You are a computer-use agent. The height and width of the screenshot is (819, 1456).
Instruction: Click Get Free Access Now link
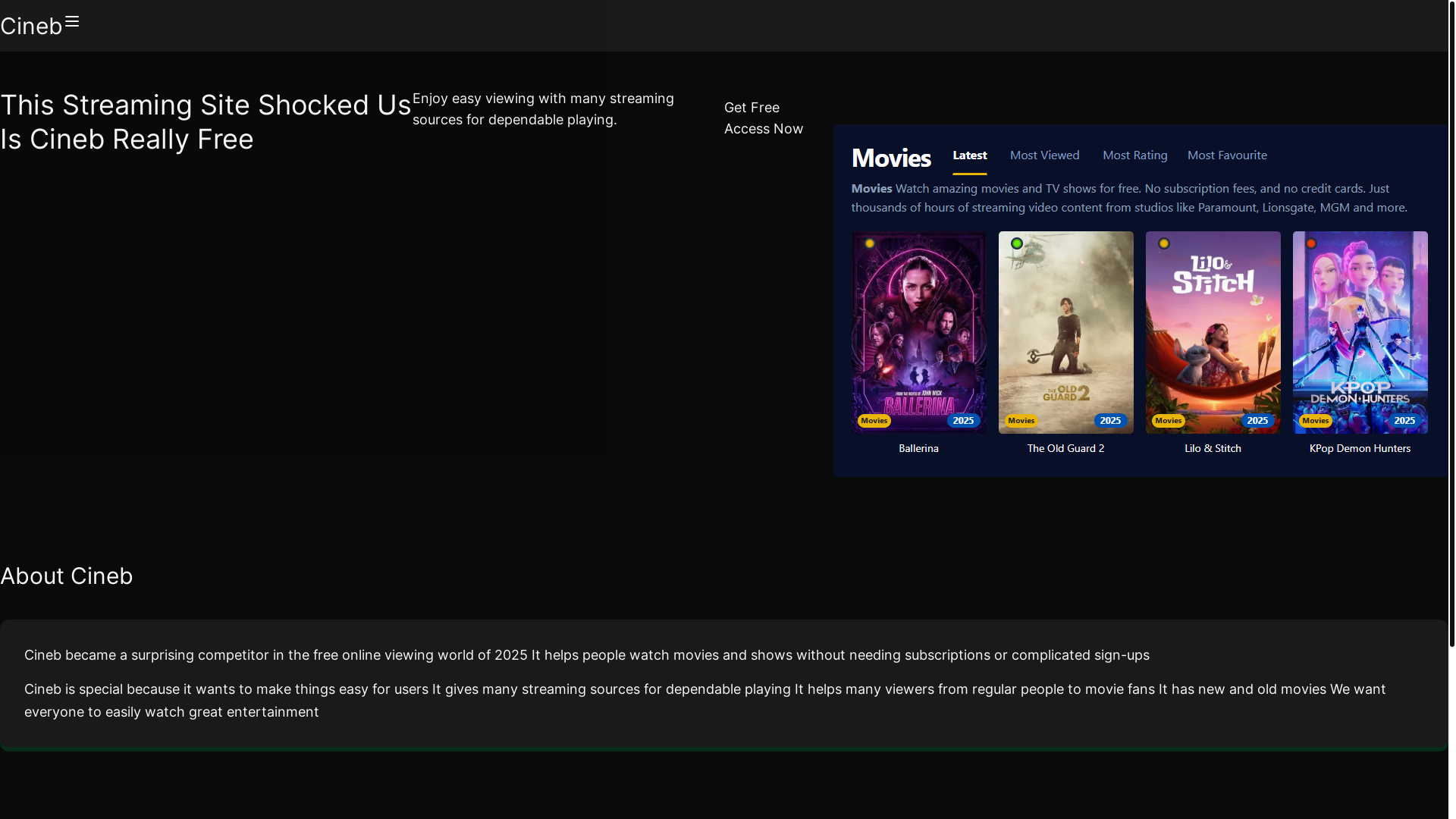763,118
